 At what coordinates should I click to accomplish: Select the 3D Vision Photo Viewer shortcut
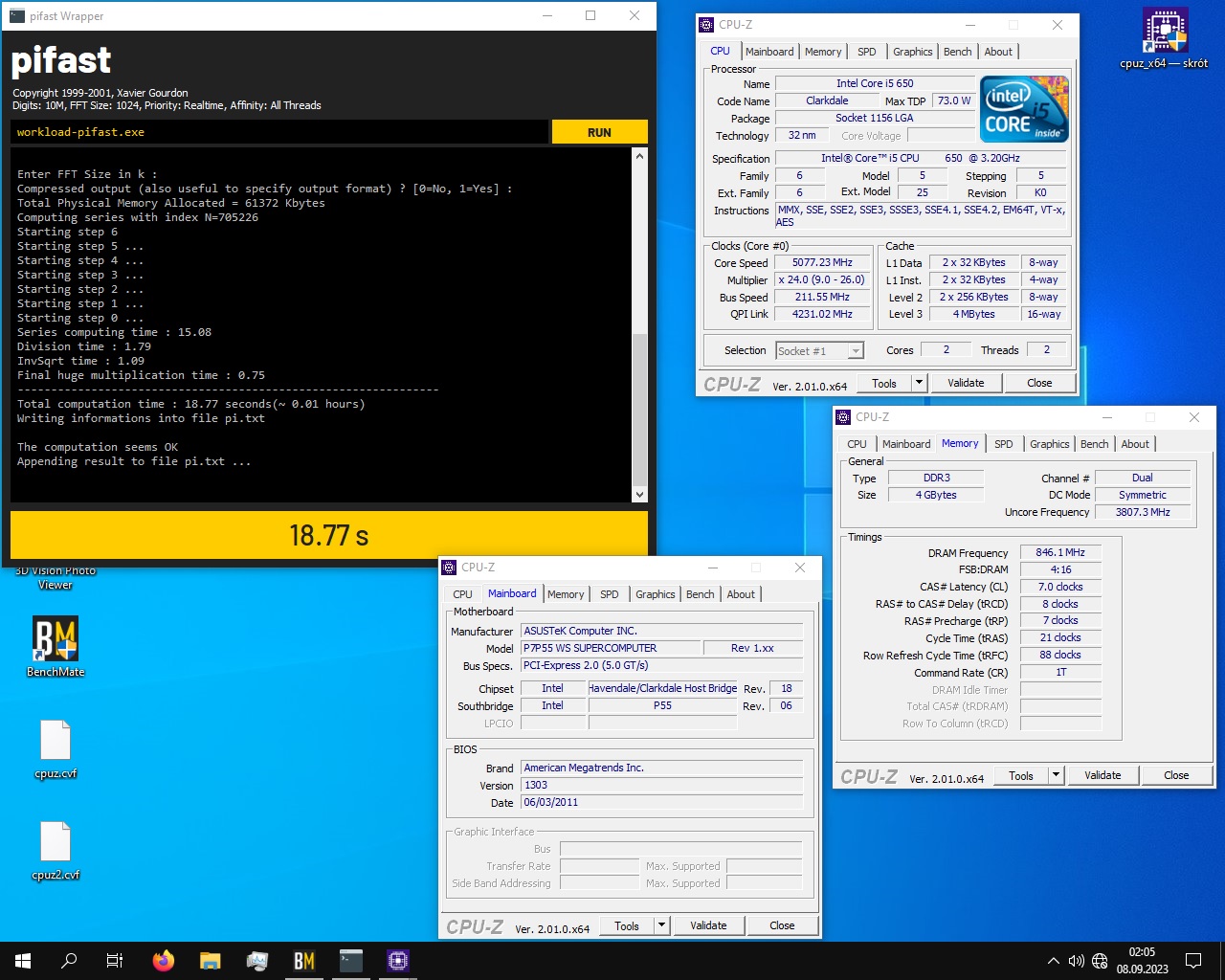click(x=56, y=577)
